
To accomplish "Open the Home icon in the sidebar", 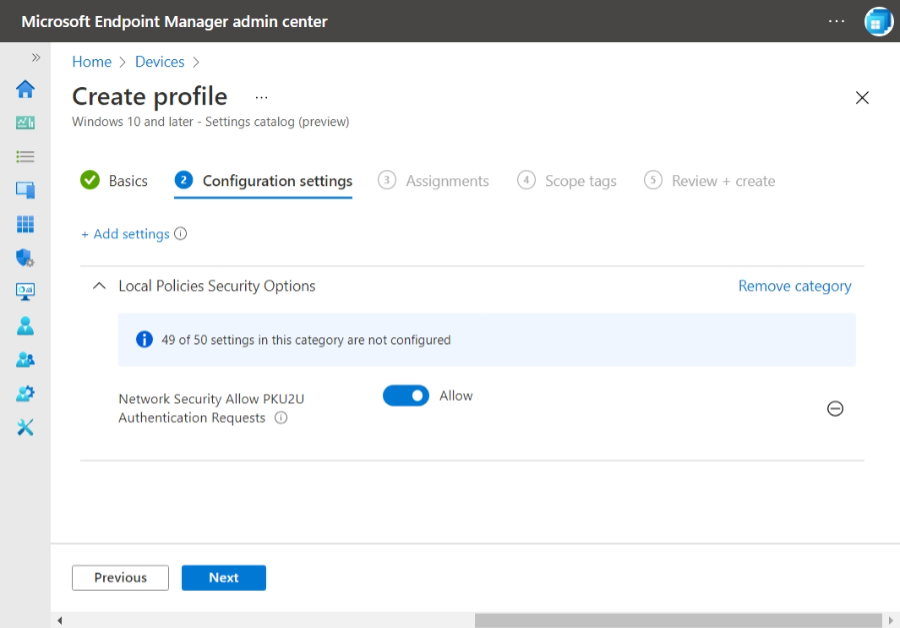I will [x=25, y=89].
